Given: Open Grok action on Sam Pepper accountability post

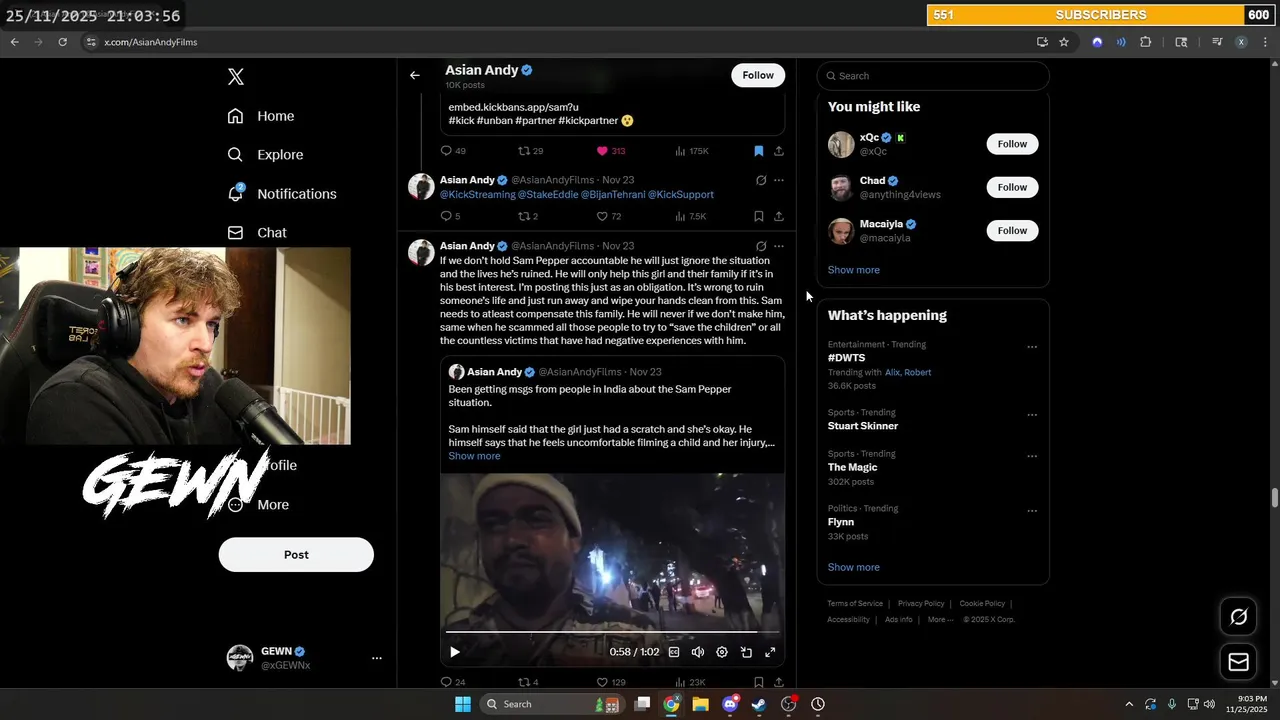Looking at the screenshot, I should 761,246.
